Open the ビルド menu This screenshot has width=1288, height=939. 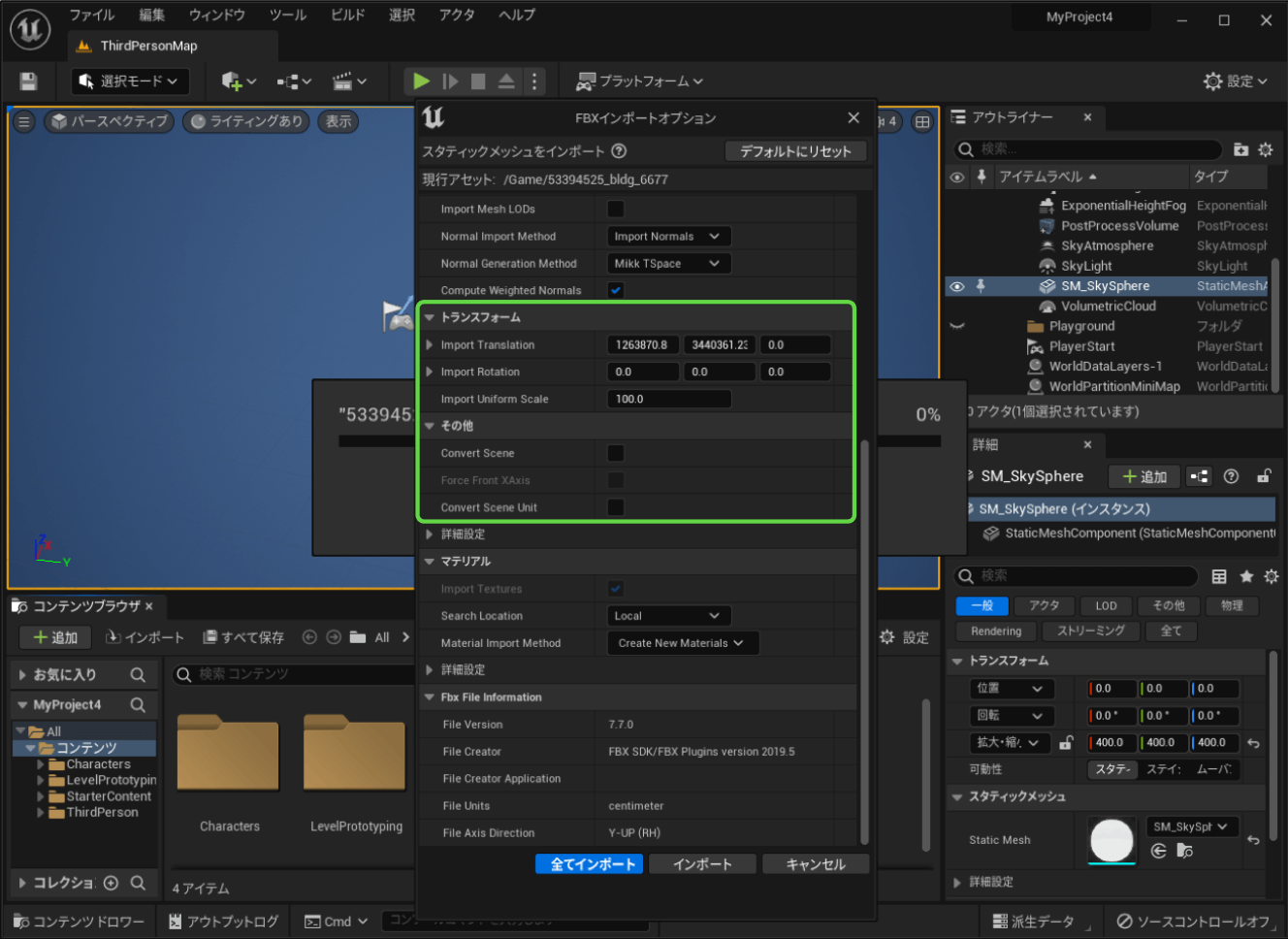(348, 15)
